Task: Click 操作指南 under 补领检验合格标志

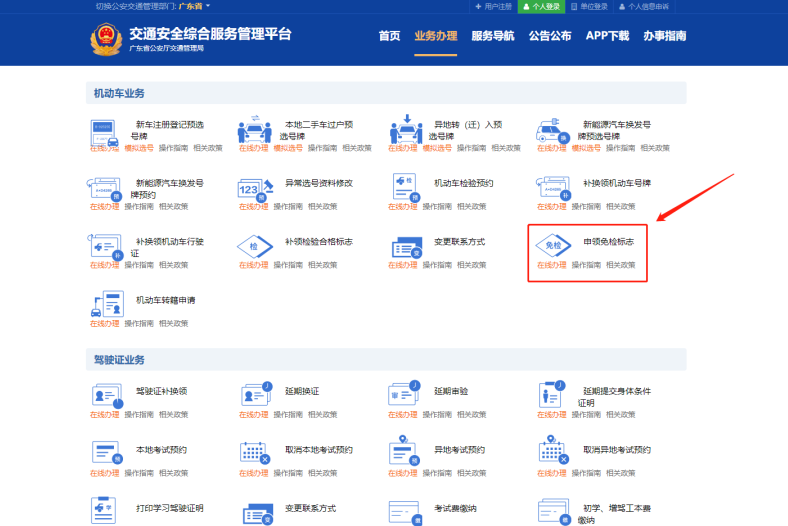Action: click(288, 265)
